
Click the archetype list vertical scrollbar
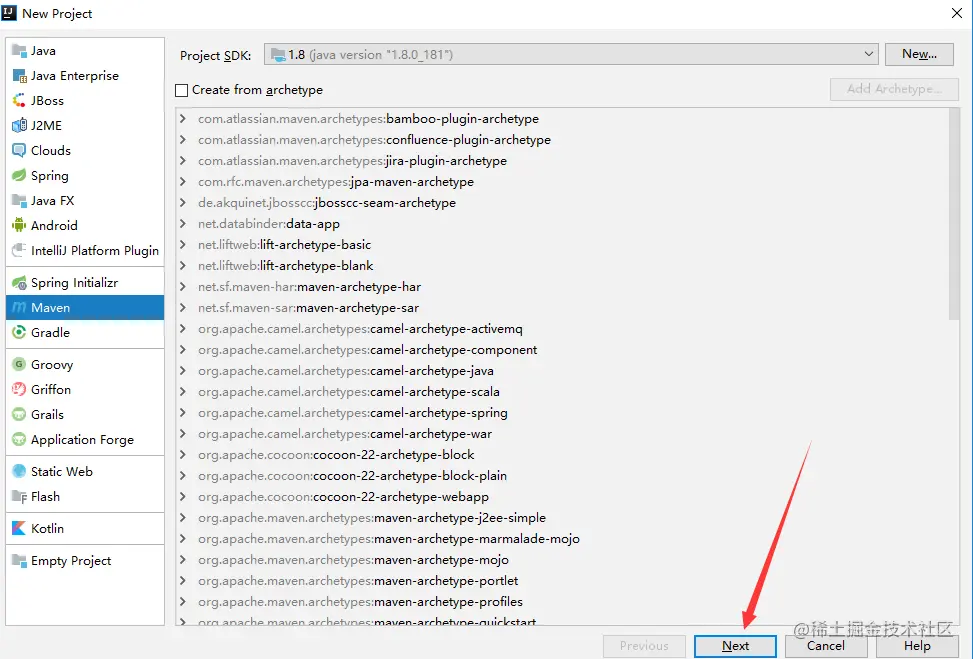click(x=954, y=214)
